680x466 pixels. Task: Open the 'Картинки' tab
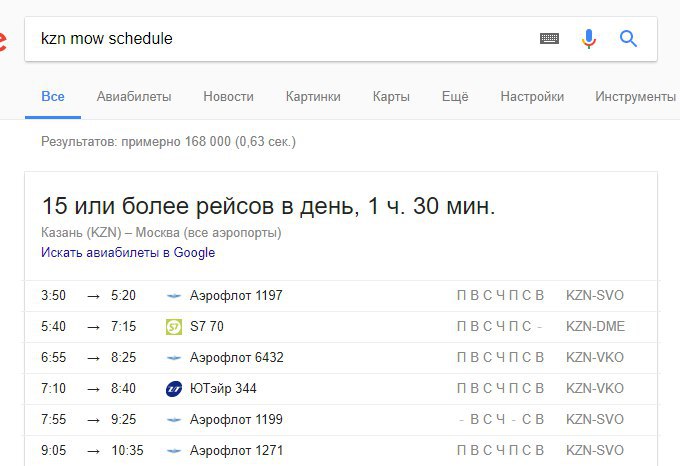click(313, 96)
